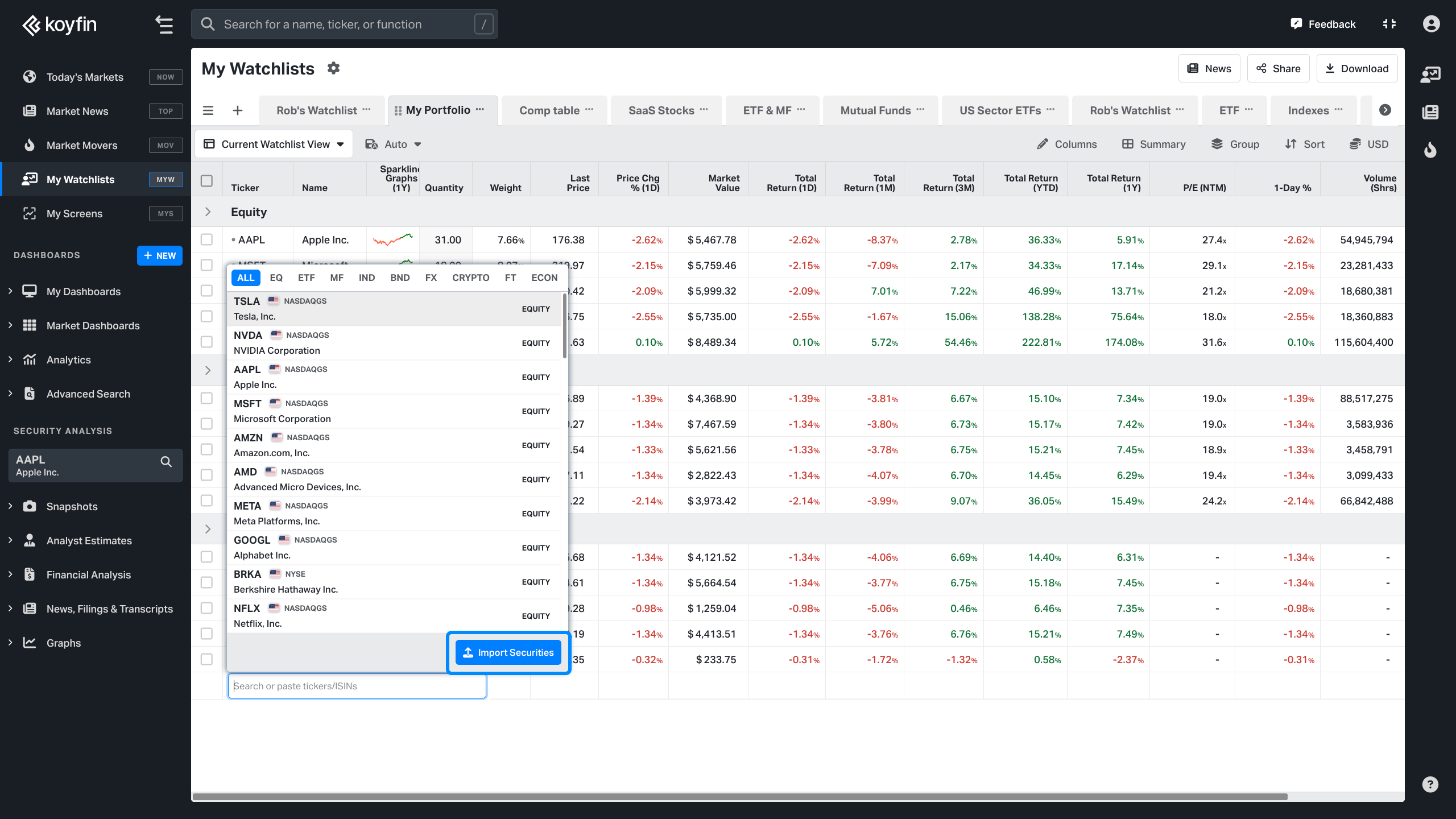Check the checkbox for the row with $5,999.32 market value
This screenshot has height=819, width=1456.
tap(206, 291)
